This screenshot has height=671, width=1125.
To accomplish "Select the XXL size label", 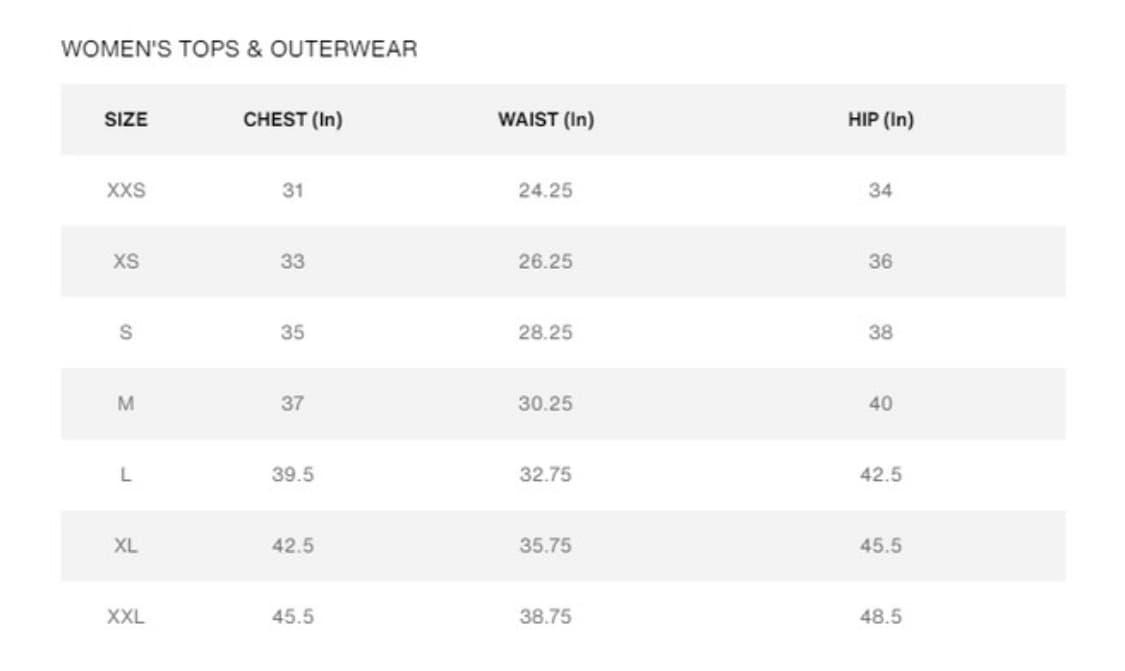I will (x=126, y=617).
